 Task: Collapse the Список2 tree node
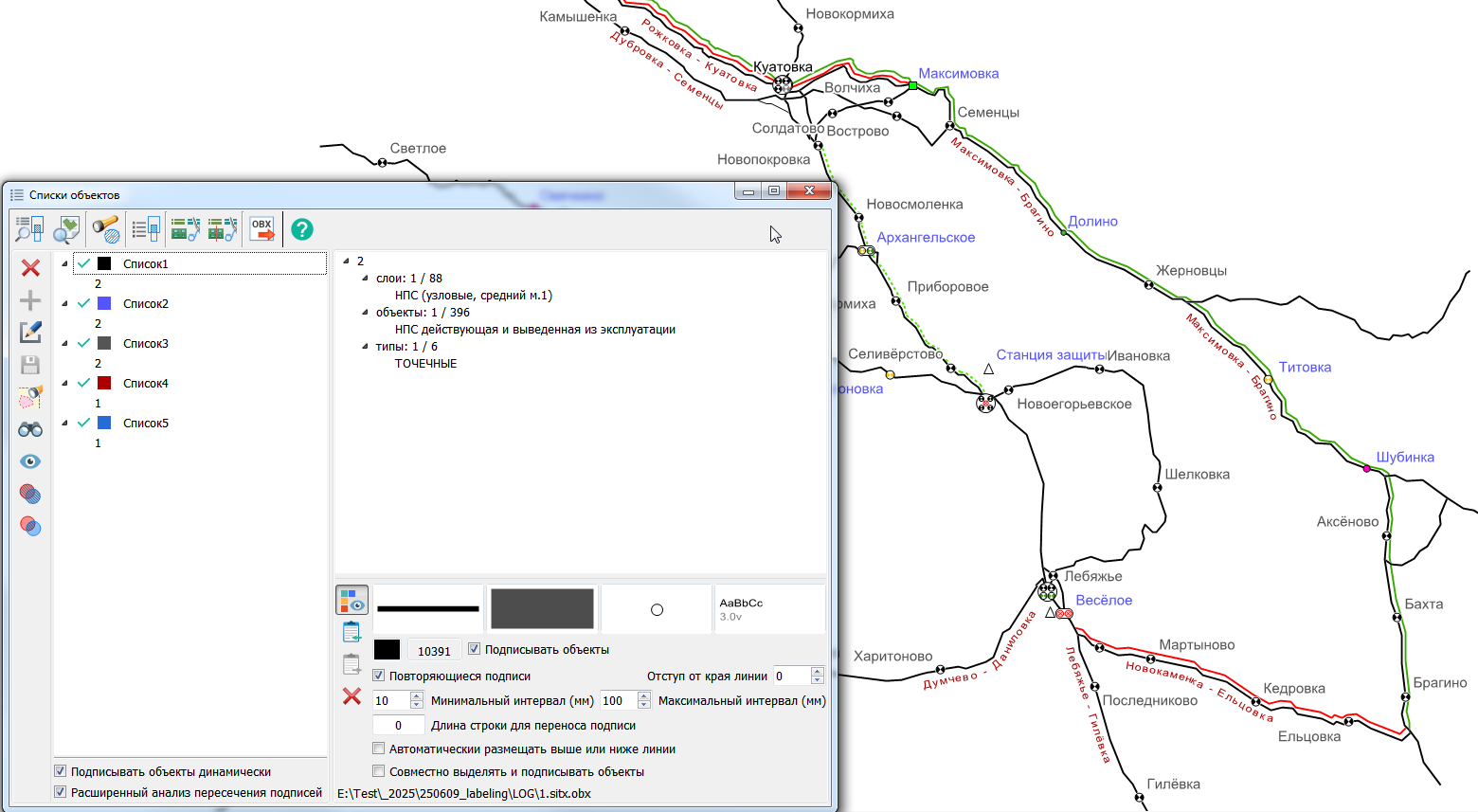[64, 304]
